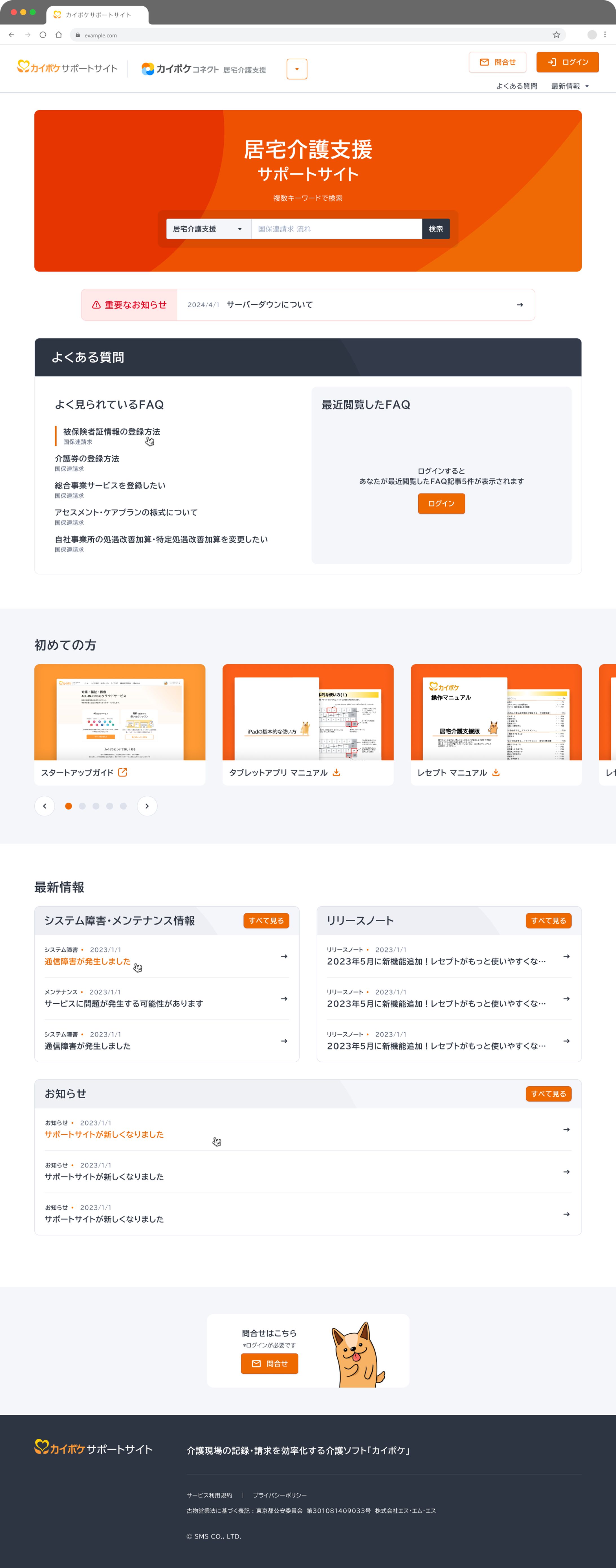Click すべて見る for システム障害・メンテナンス情報
This screenshot has height=1568, width=616.
(267, 920)
